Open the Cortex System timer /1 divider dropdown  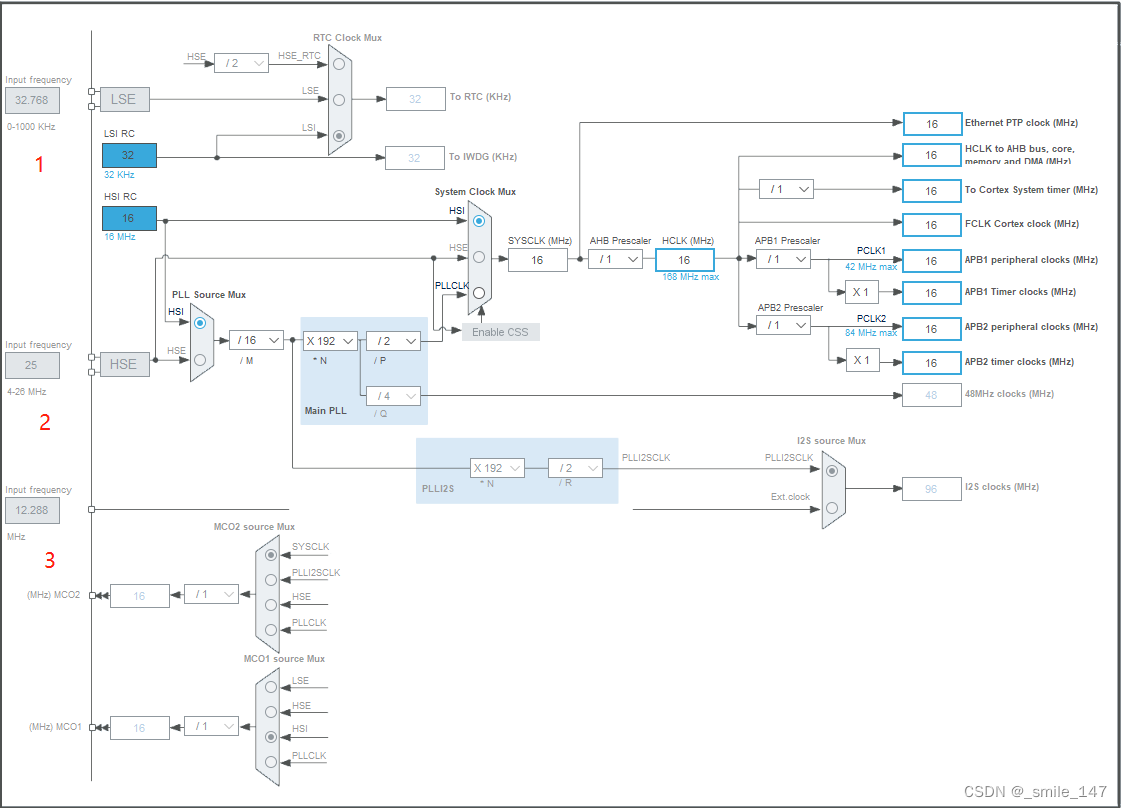tap(787, 188)
